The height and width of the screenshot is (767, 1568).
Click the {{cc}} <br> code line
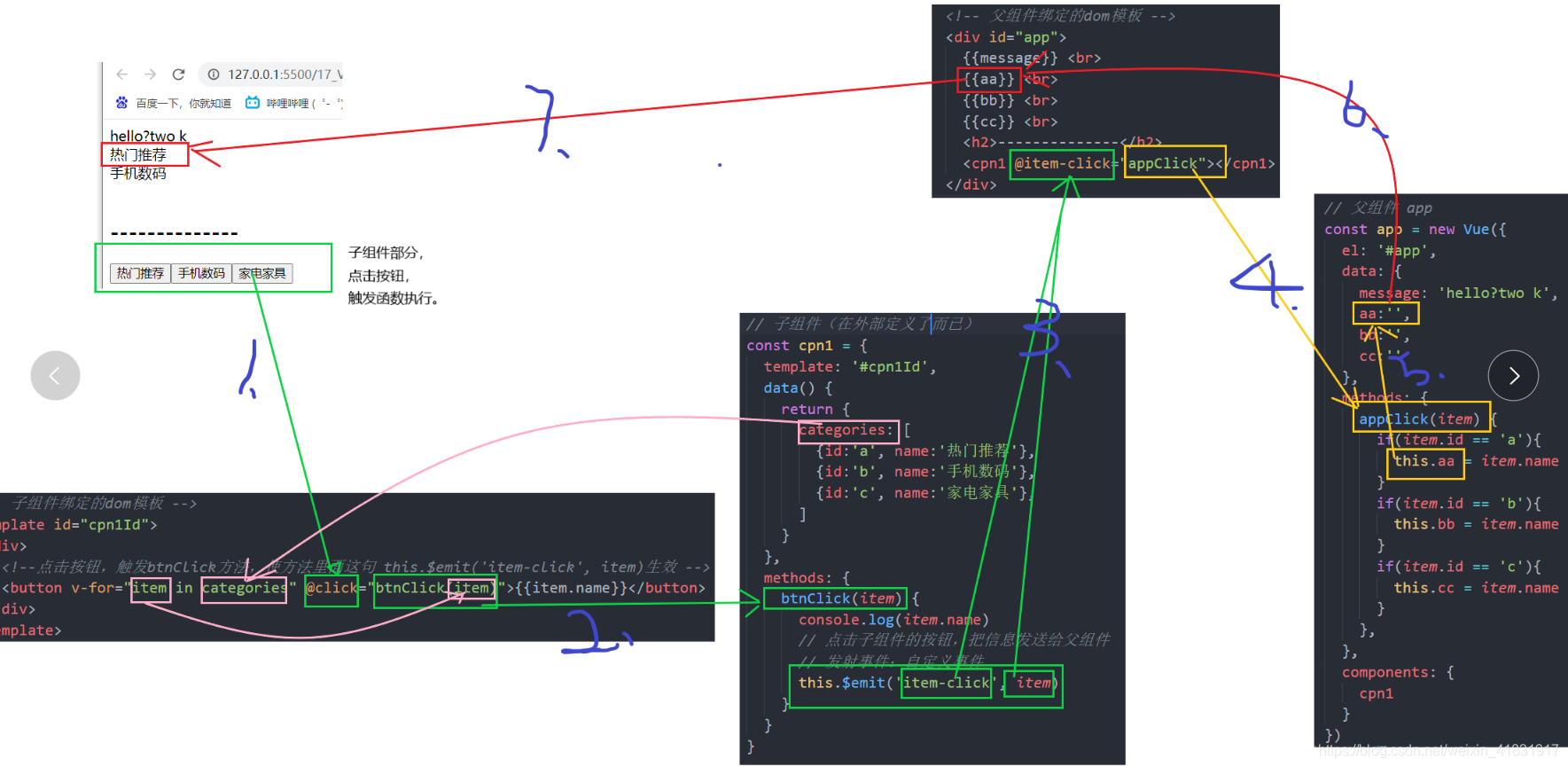[1010, 122]
